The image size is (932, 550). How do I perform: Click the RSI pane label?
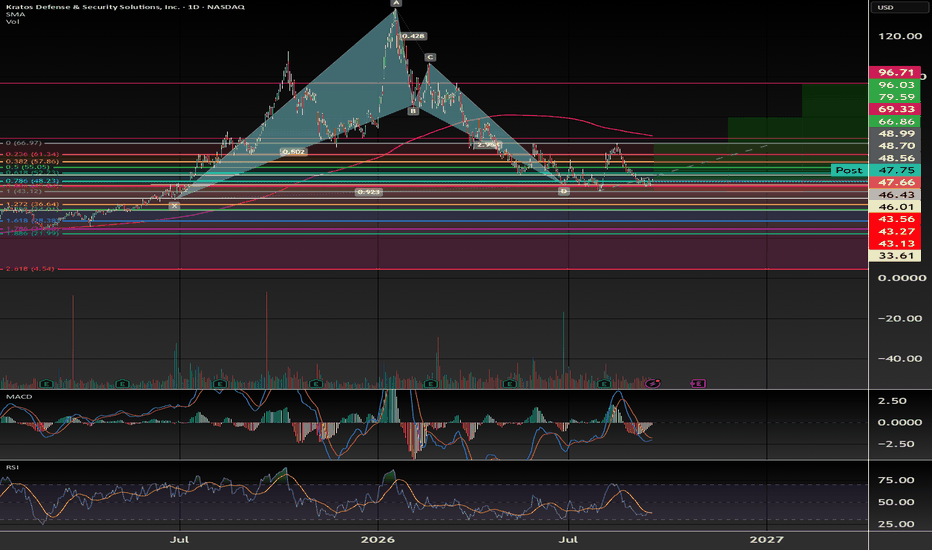pyautogui.click(x=12, y=467)
